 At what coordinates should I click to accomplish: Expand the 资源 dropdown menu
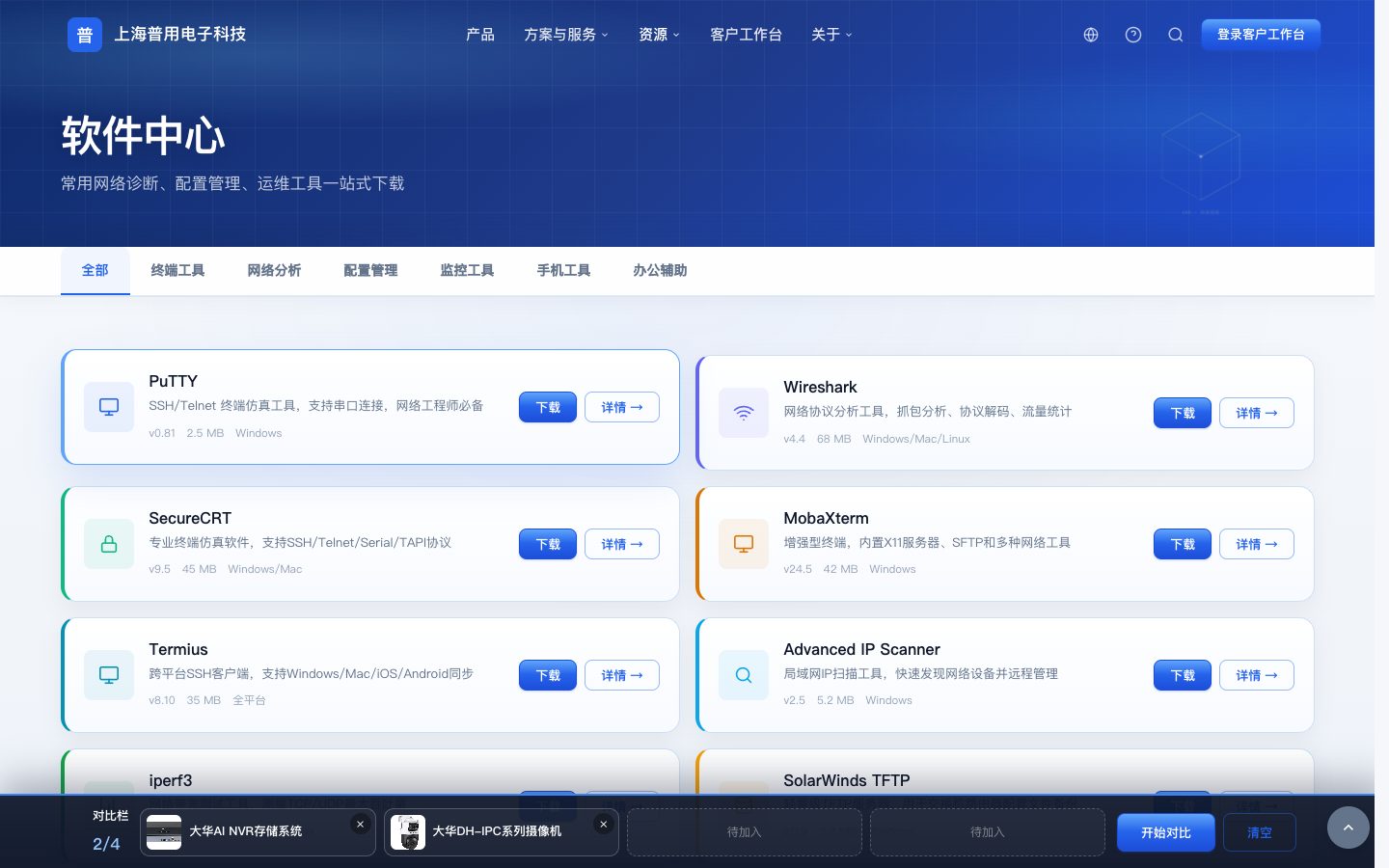pyautogui.click(x=660, y=35)
